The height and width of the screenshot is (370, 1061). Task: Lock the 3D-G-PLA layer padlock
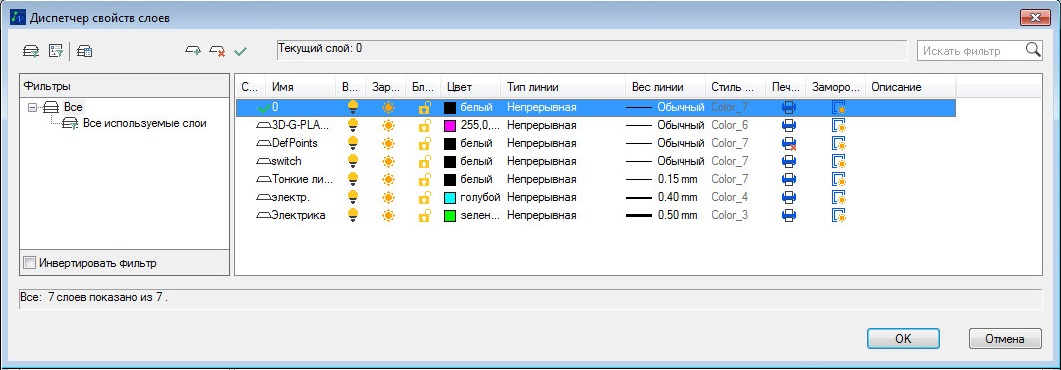pos(425,125)
